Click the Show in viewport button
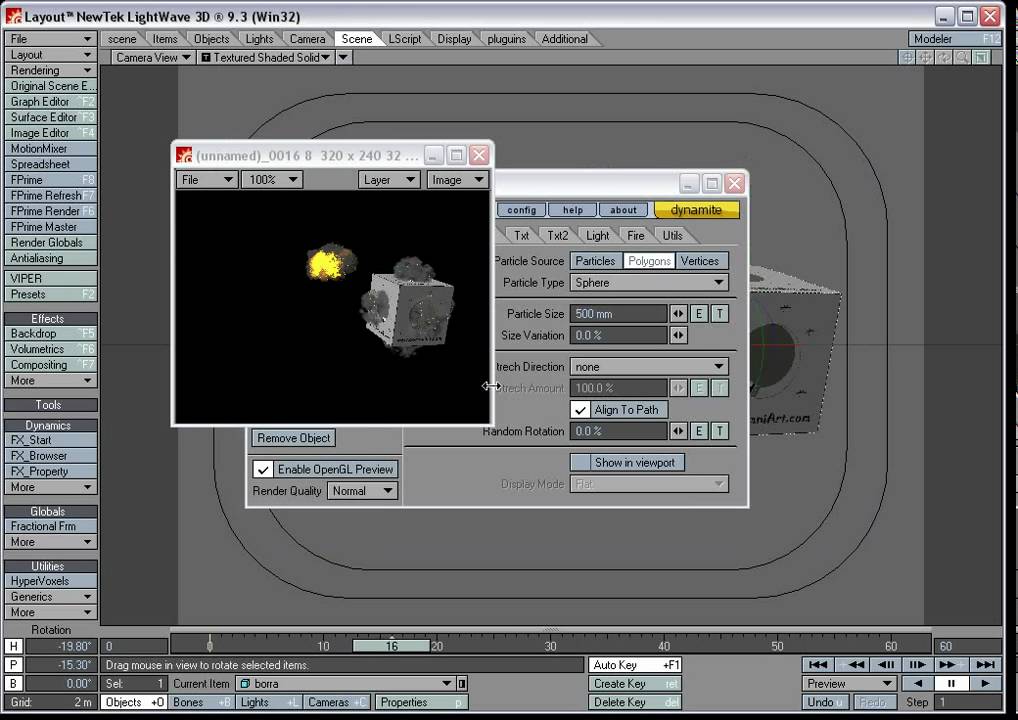Screen dimensions: 1018x720 coord(627,462)
